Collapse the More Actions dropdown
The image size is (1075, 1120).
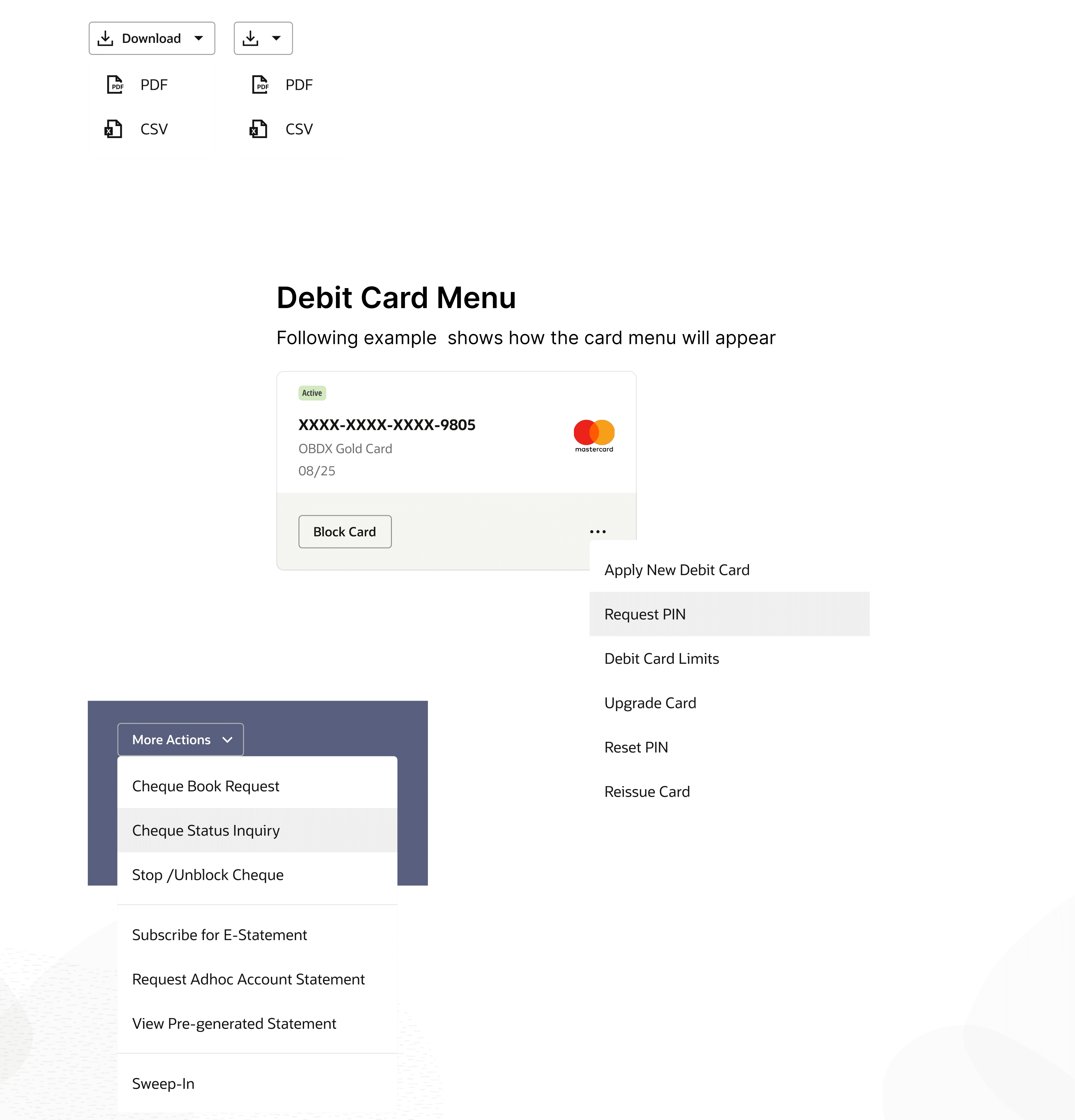[x=181, y=739]
